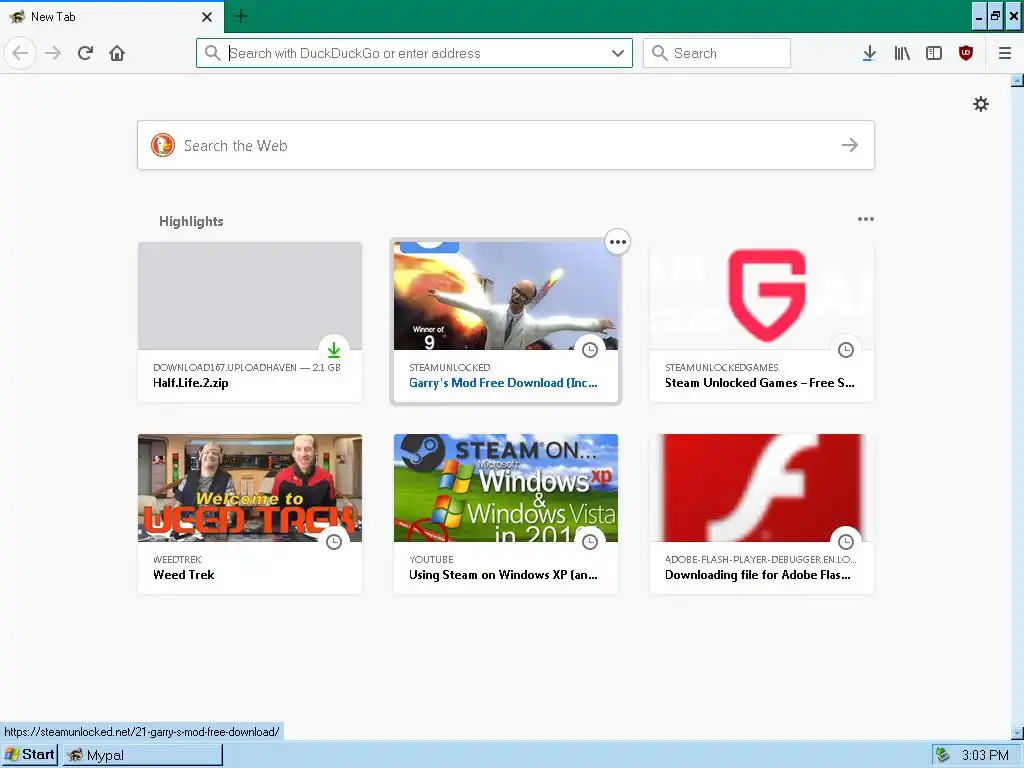Click the Downloading file for Adobe Flas... title
The width and height of the screenshot is (1024, 768).
(x=758, y=575)
